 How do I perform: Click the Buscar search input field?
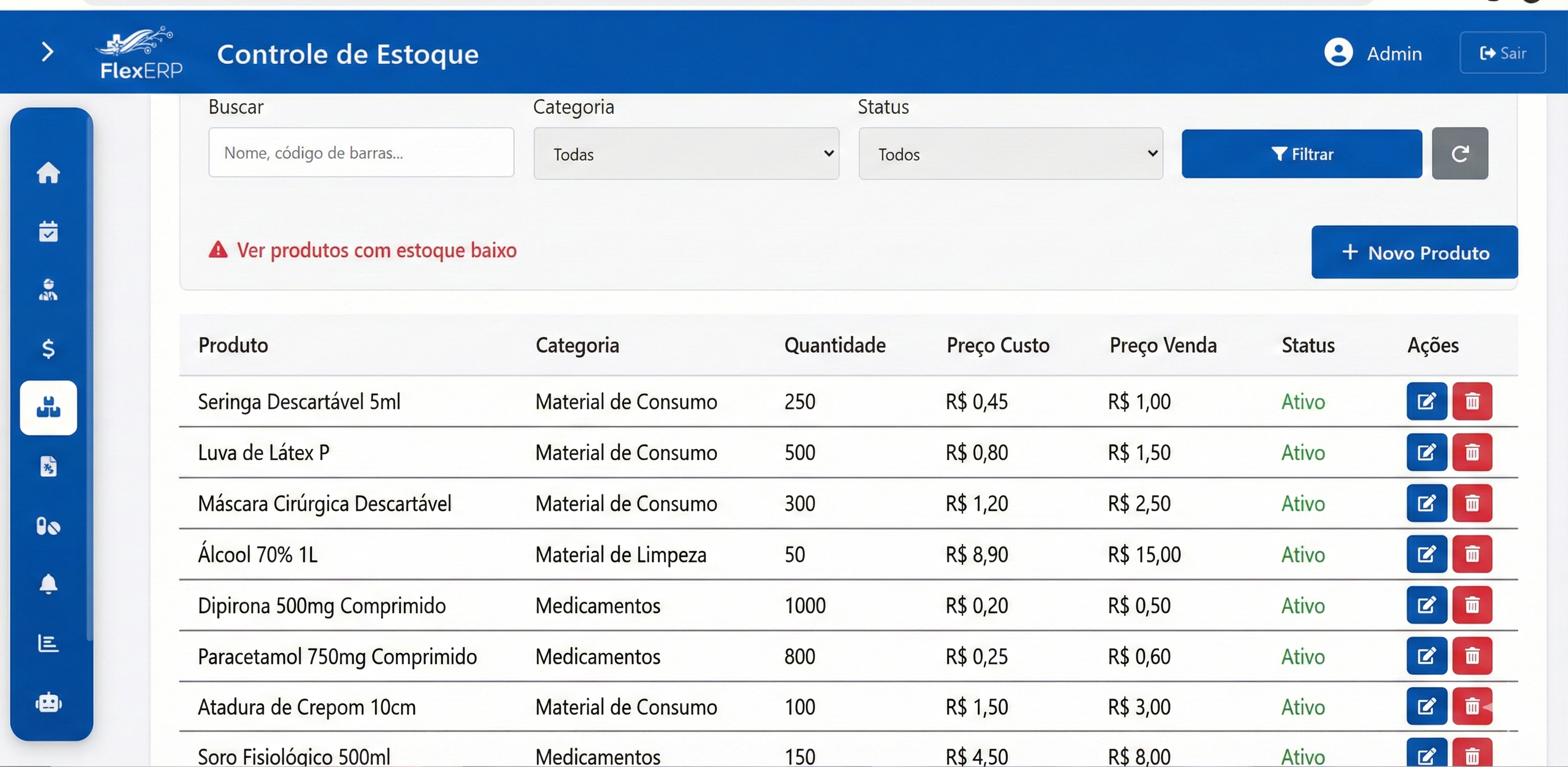tap(361, 152)
